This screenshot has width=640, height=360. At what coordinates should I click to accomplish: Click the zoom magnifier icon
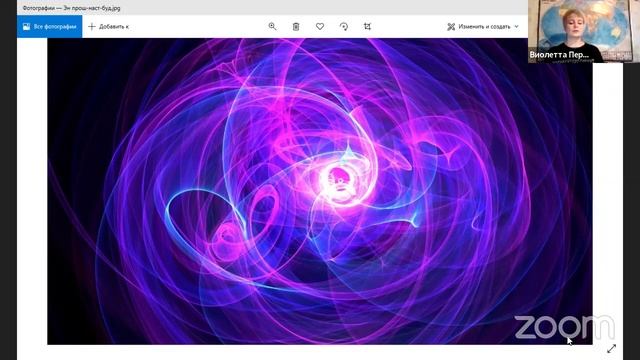click(x=272, y=27)
